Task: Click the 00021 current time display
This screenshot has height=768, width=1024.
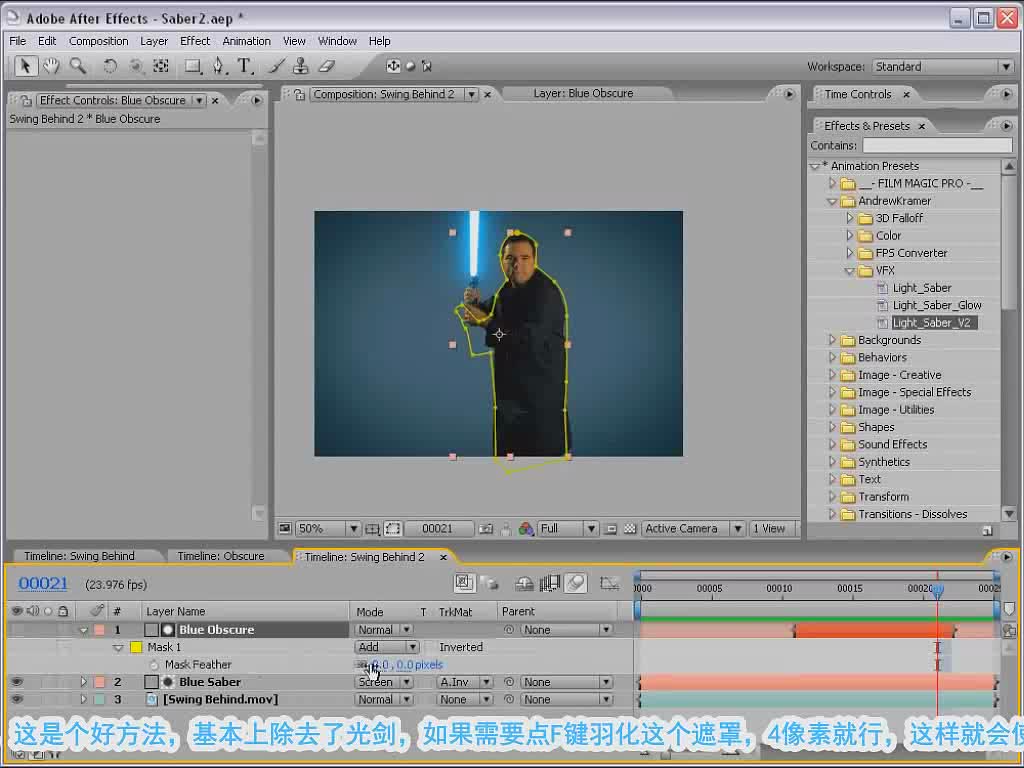Action: click(42, 583)
